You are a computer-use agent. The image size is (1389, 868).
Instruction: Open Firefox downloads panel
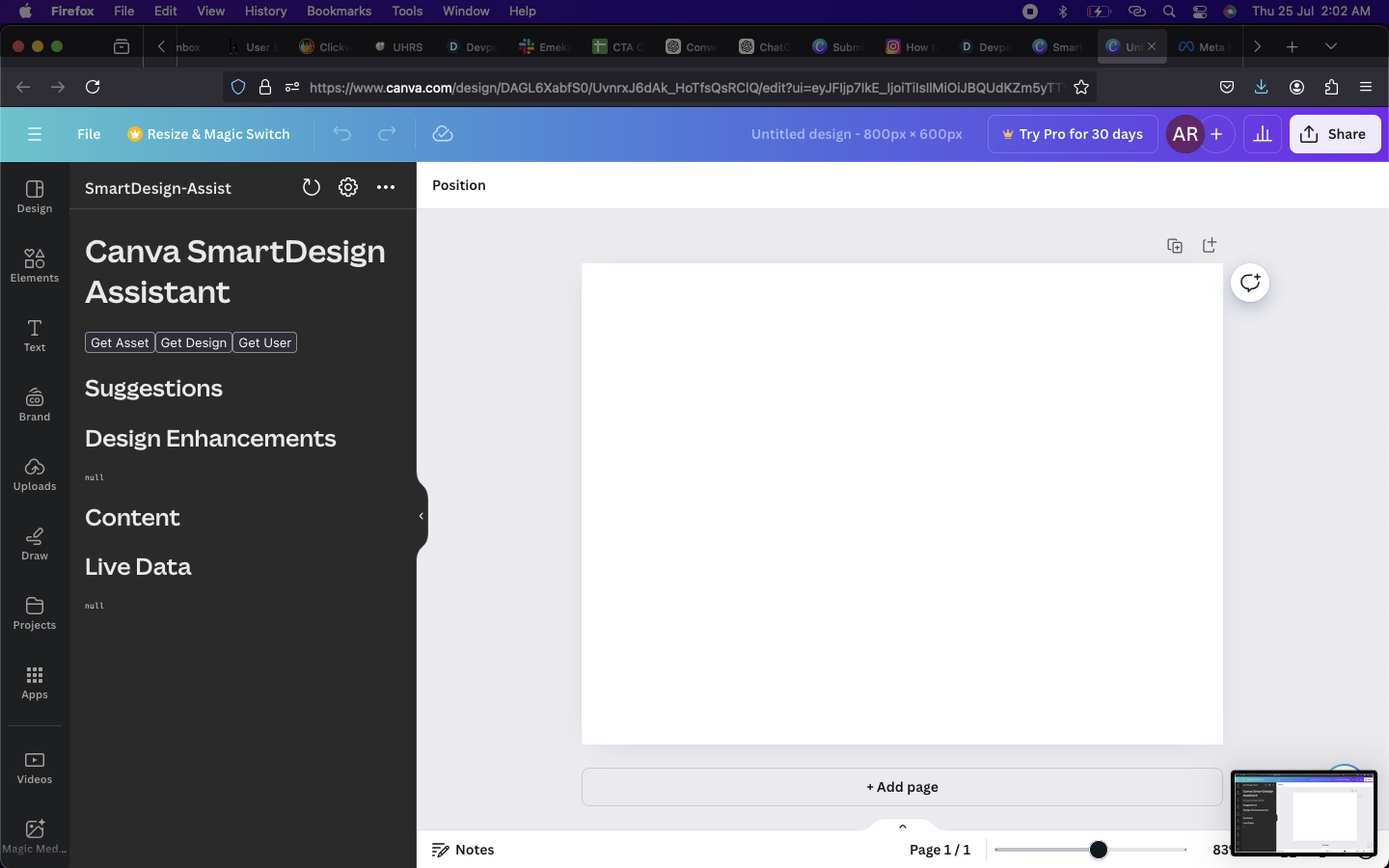click(x=1261, y=87)
